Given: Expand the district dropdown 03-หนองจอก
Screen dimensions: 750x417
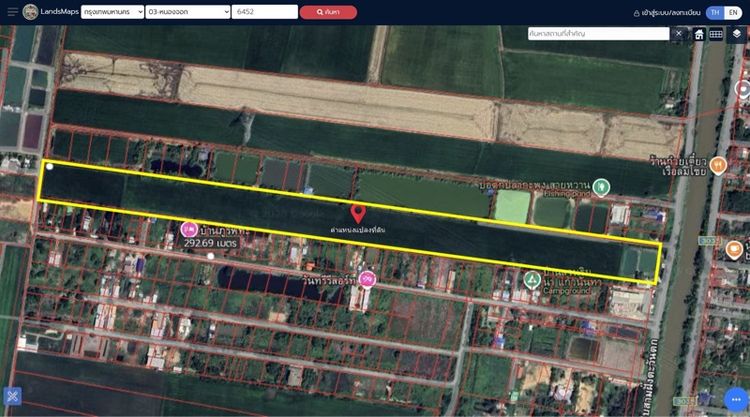Looking at the screenshot, I should click(x=187, y=12).
